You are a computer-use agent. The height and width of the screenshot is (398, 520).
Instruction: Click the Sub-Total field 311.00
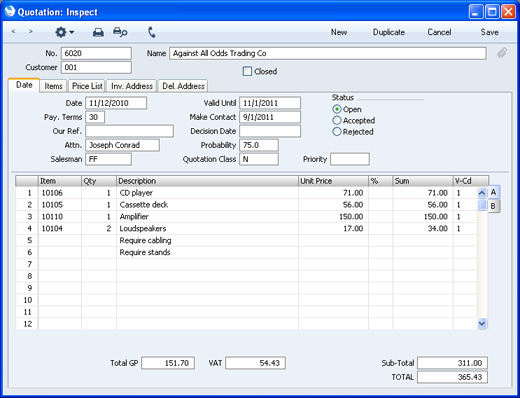point(452,363)
